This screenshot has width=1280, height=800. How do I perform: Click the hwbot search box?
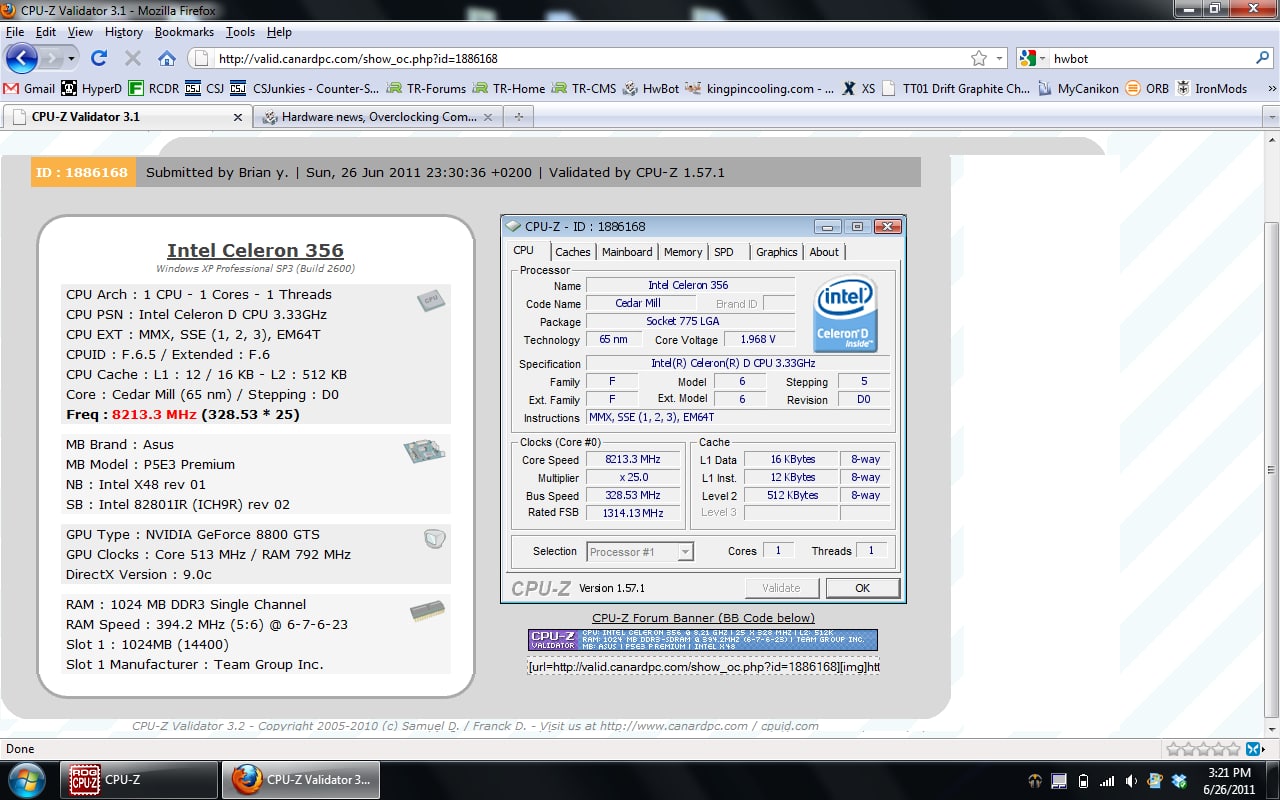tap(1150, 58)
